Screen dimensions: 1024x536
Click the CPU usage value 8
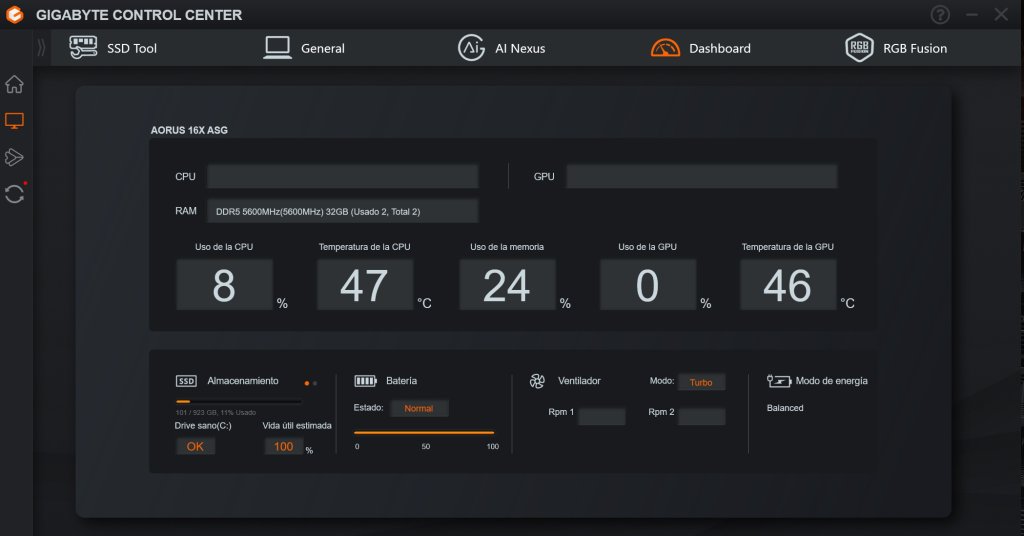(x=224, y=285)
